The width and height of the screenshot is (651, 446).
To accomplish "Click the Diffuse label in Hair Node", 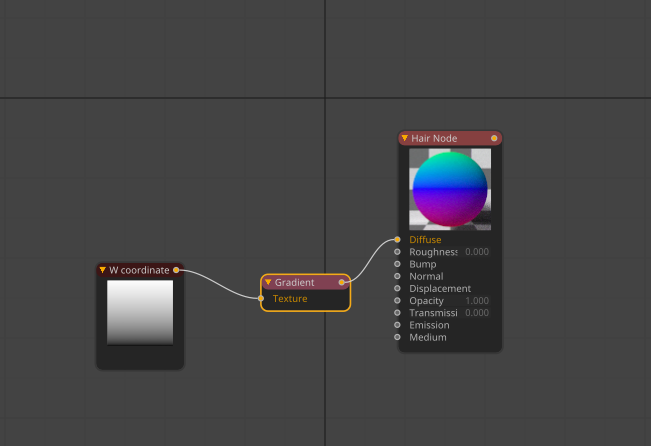I will click(425, 240).
